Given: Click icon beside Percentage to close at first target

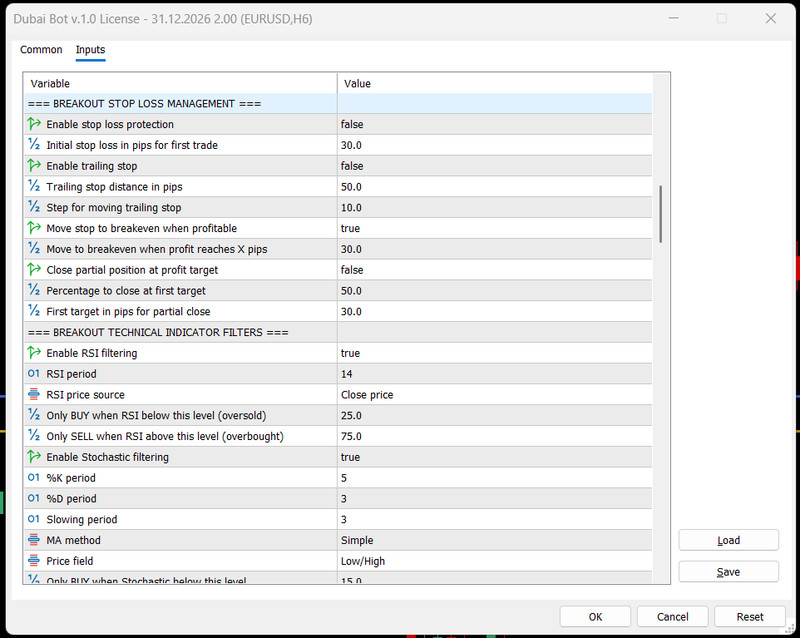Looking at the screenshot, I should [x=34, y=290].
